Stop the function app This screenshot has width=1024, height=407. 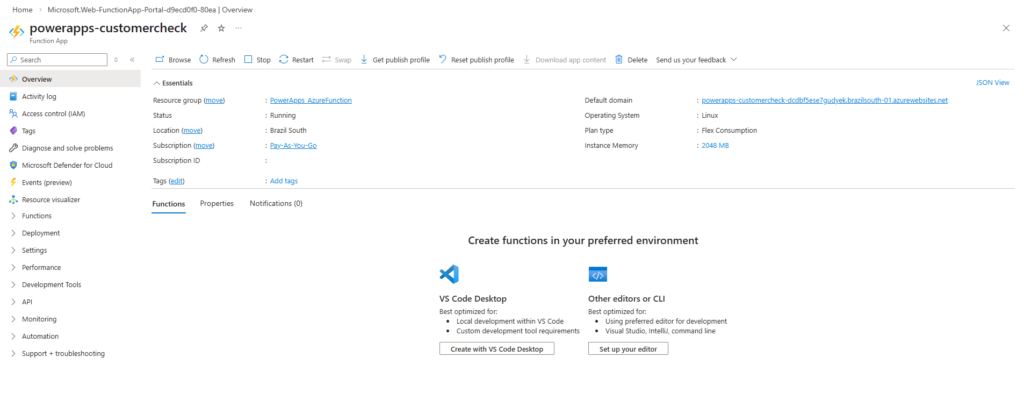[x=257, y=59]
